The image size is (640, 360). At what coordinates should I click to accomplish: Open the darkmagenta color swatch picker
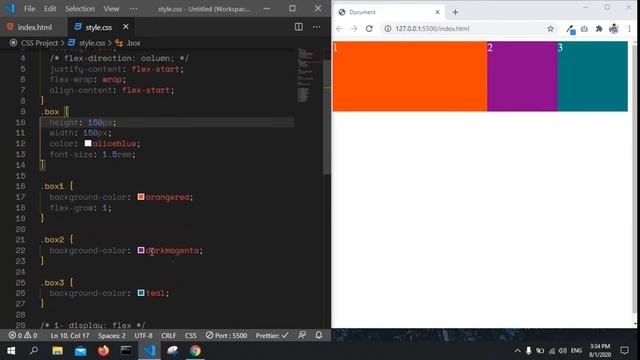pyautogui.click(x=141, y=250)
